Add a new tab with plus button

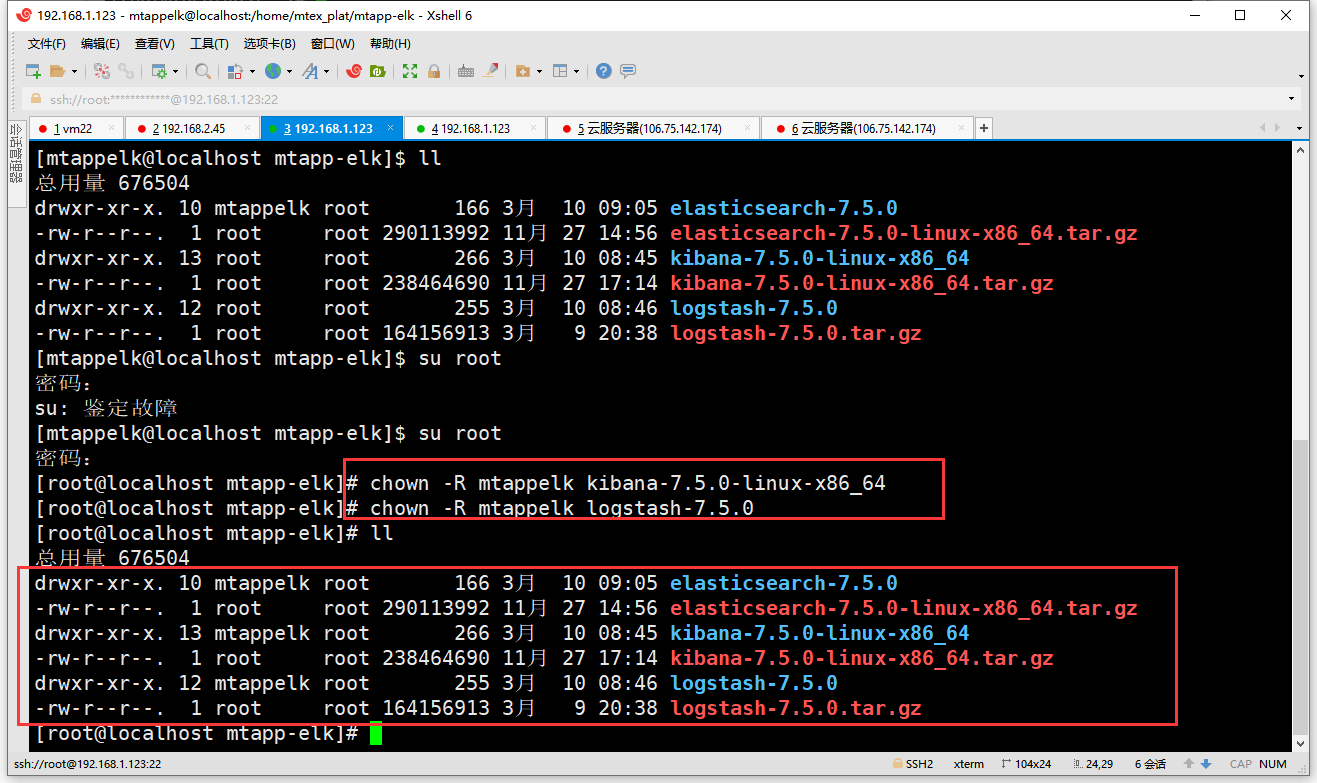[984, 128]
